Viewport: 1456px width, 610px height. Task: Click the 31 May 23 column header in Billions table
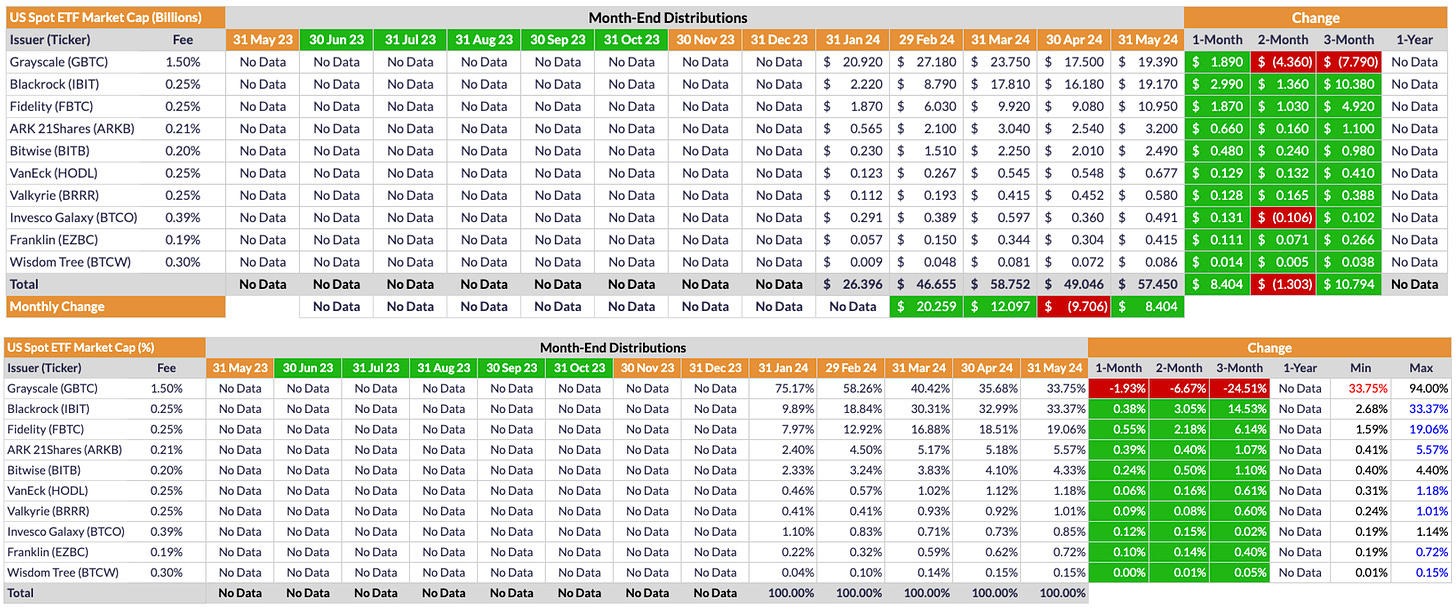[263, 40]
